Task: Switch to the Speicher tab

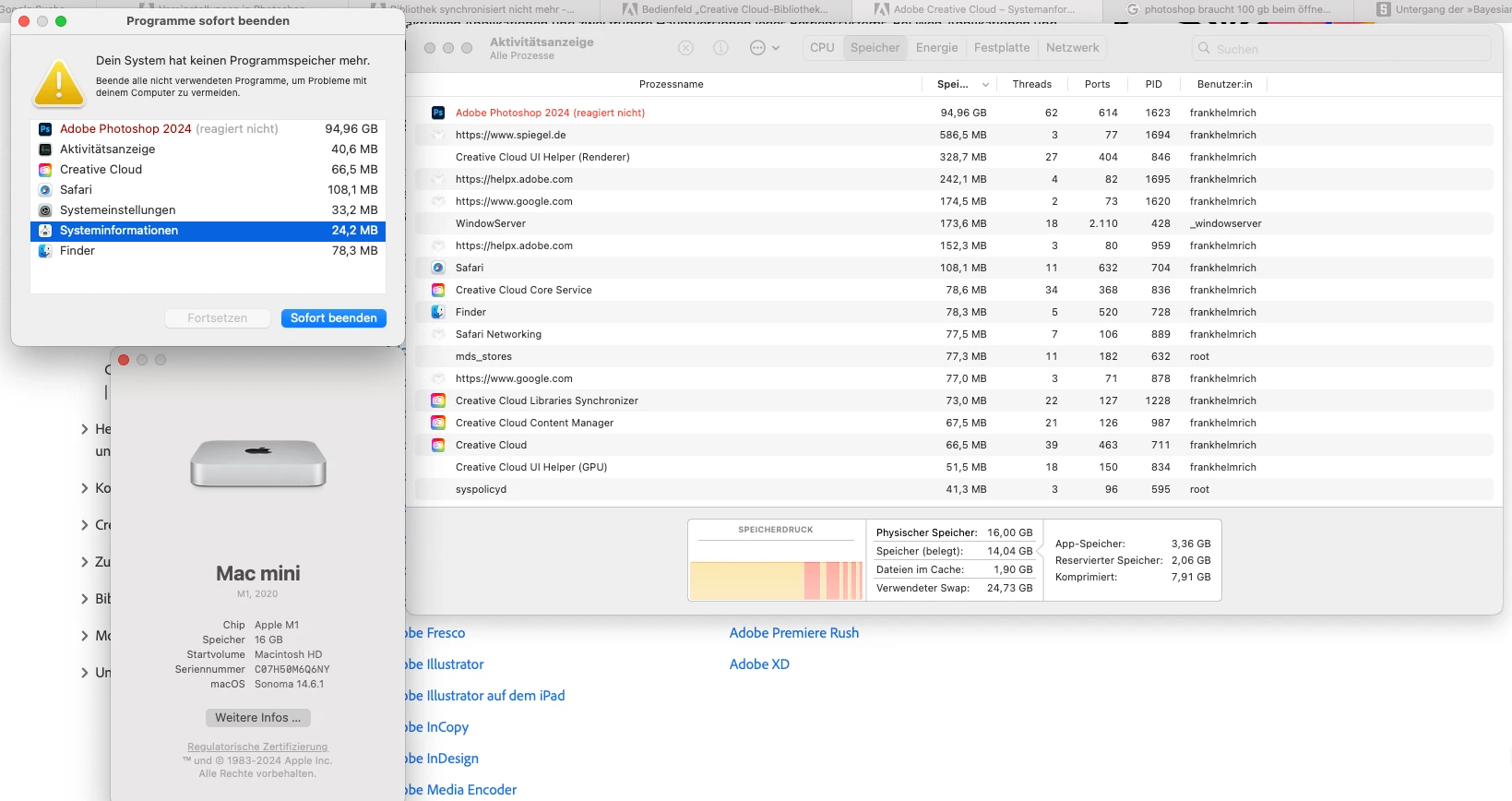Action: click(x=875, y=48)
